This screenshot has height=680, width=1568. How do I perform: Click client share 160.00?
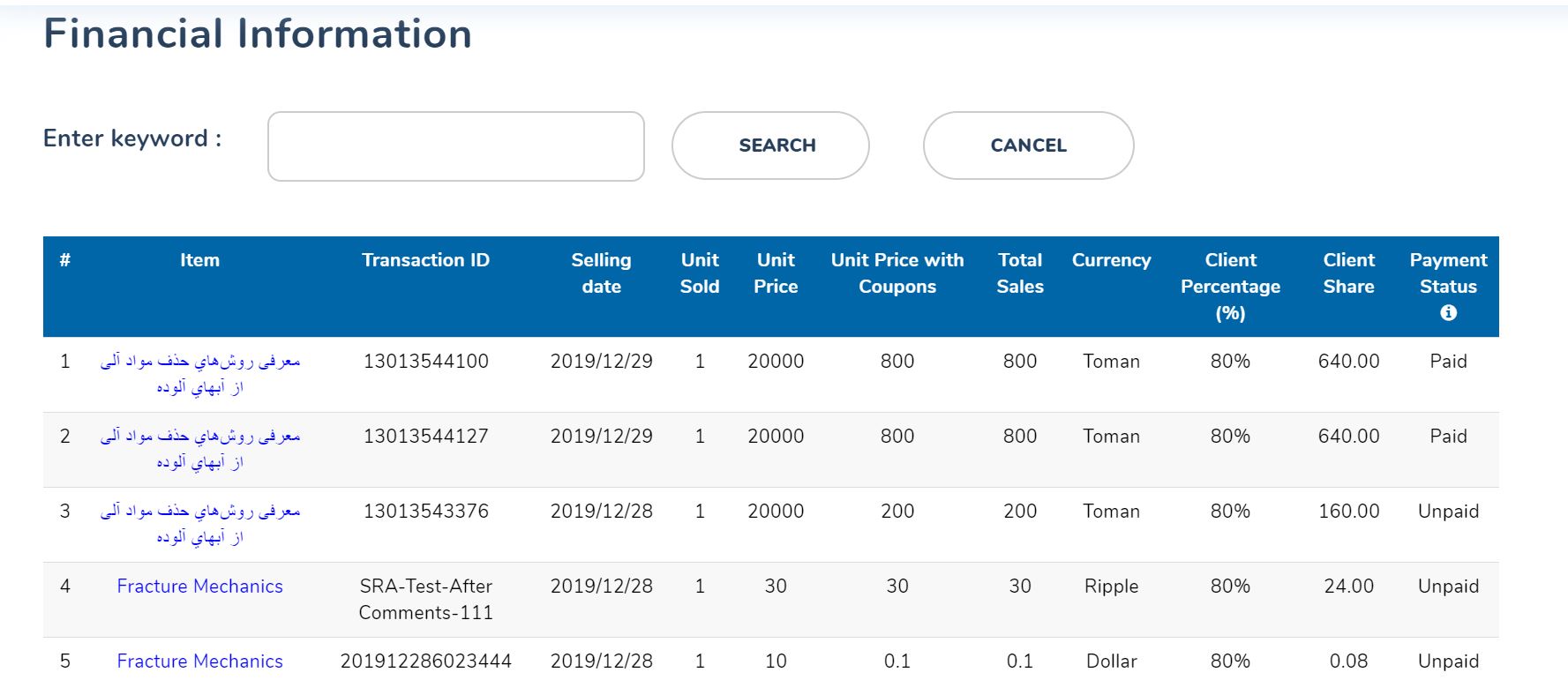point(1348,512)
